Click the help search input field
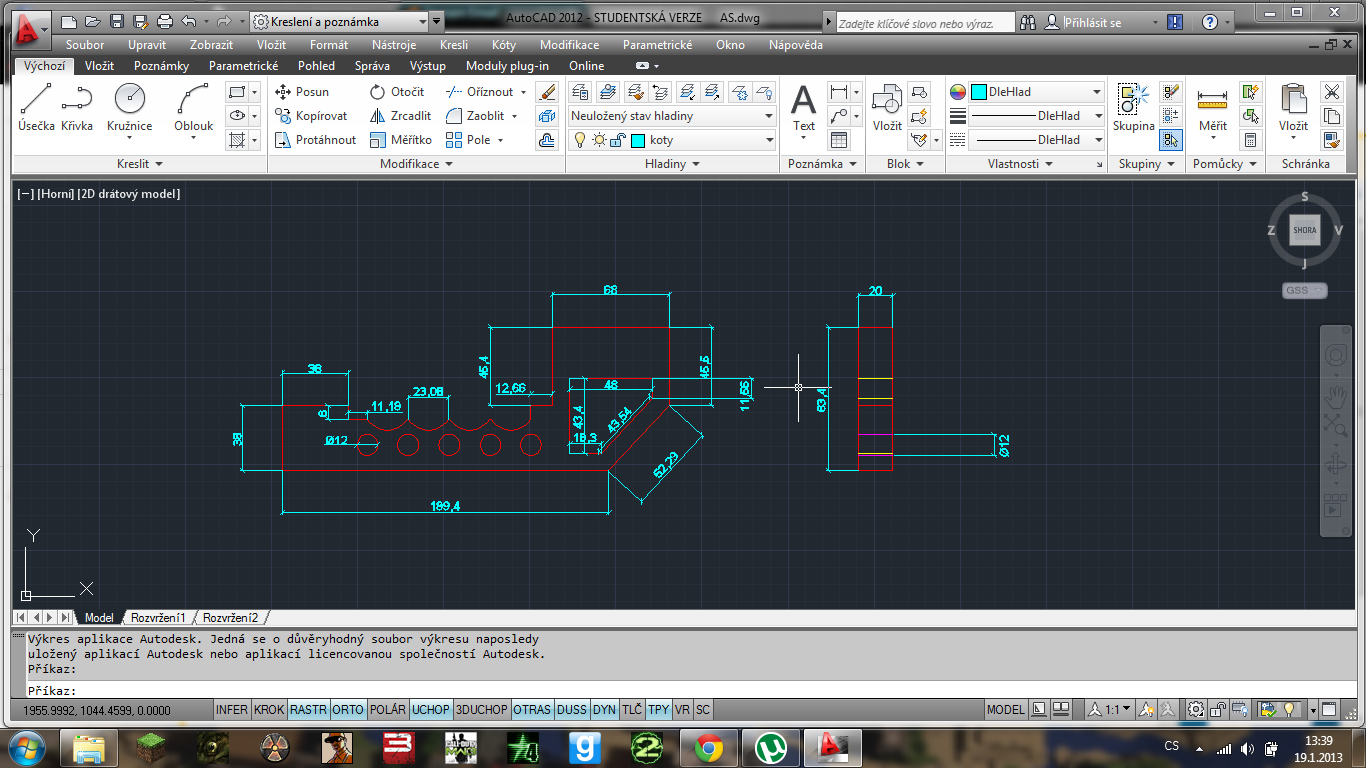This screenshot has width=1366, height=768. coord(923,22)
